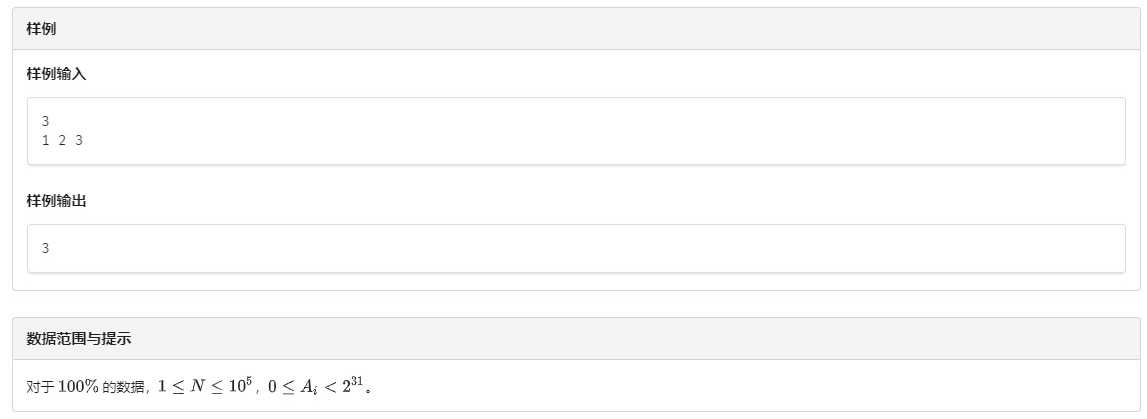Screen dimensions: 1147x419
Task: Click the 100% value in constraints
Action: tap(78, 387)
